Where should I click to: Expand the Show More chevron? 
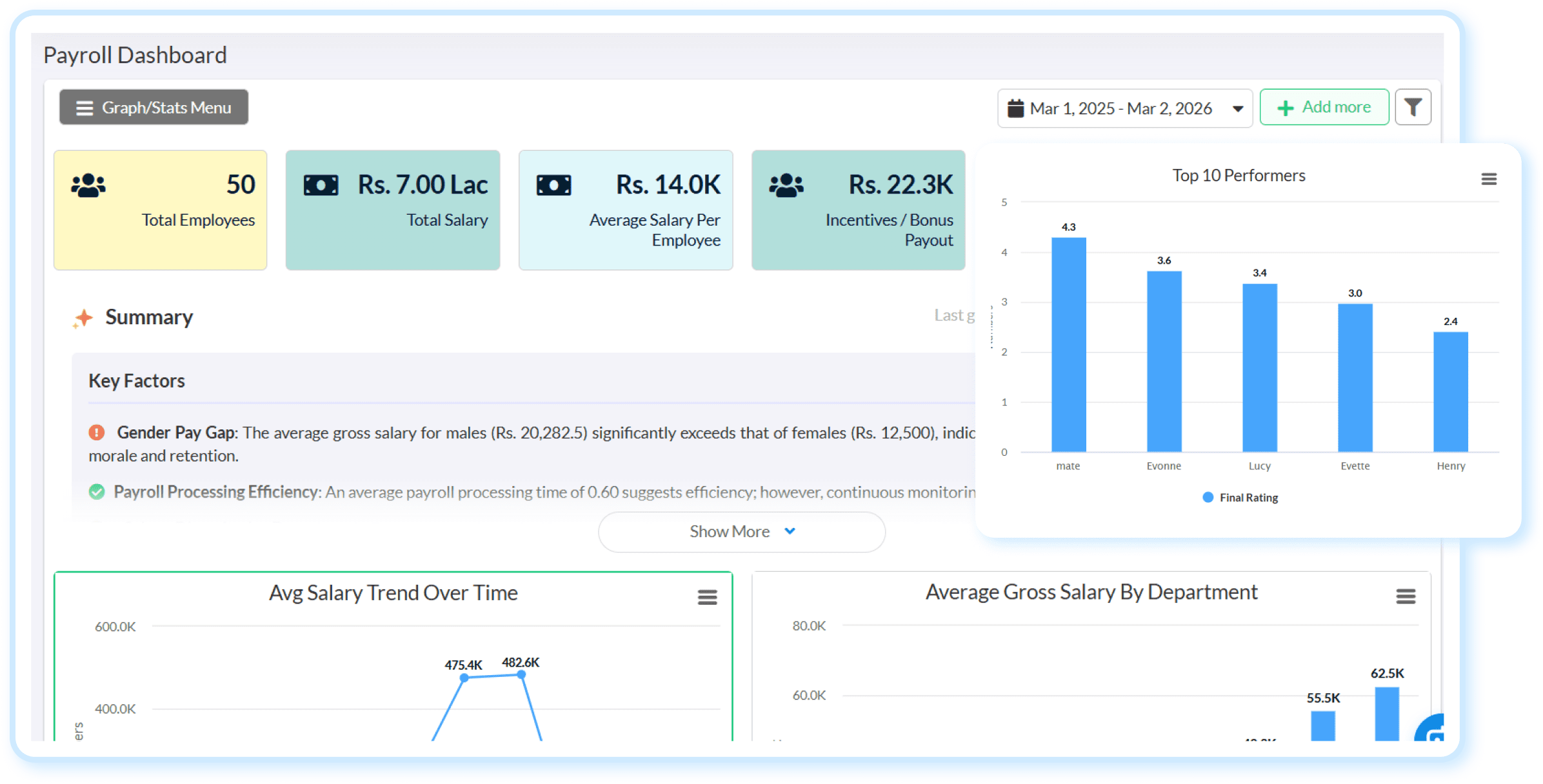point(790,531)
